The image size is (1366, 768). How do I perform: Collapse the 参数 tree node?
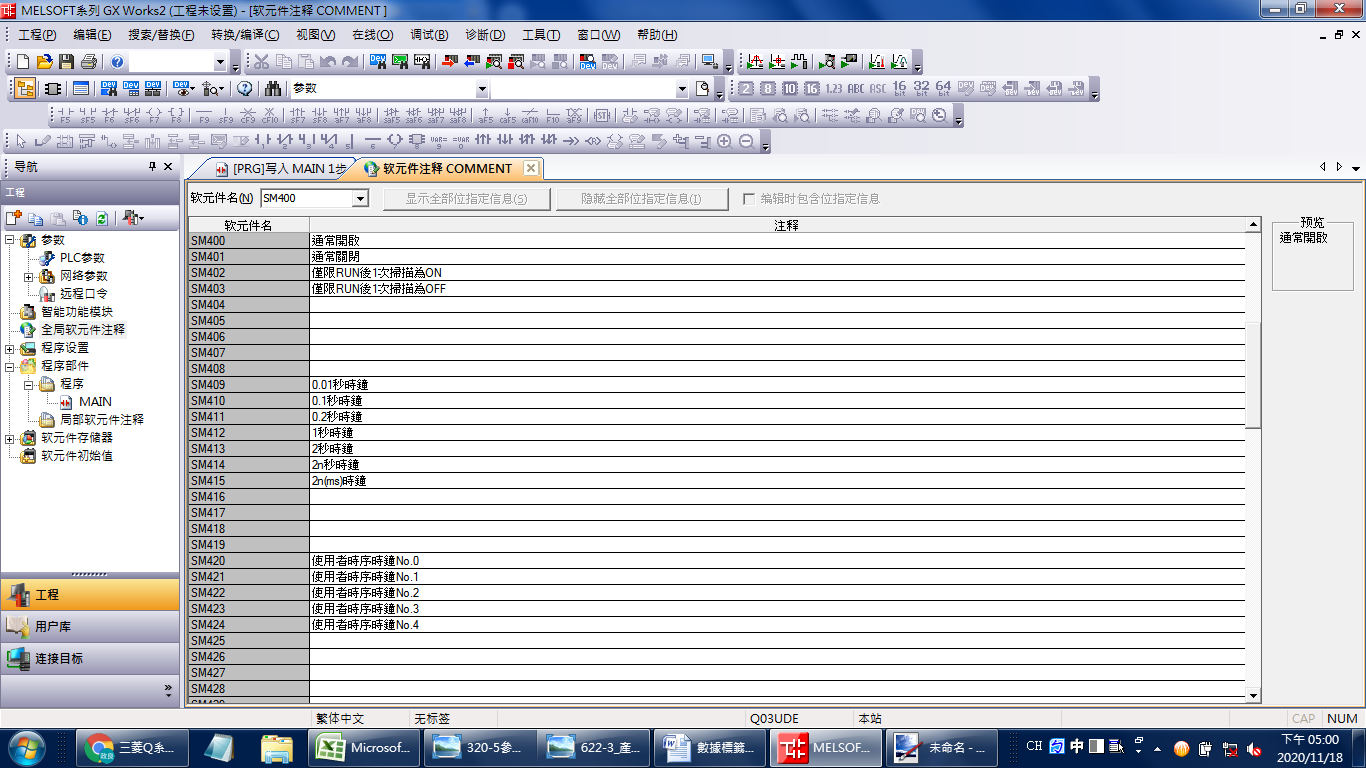10,240
